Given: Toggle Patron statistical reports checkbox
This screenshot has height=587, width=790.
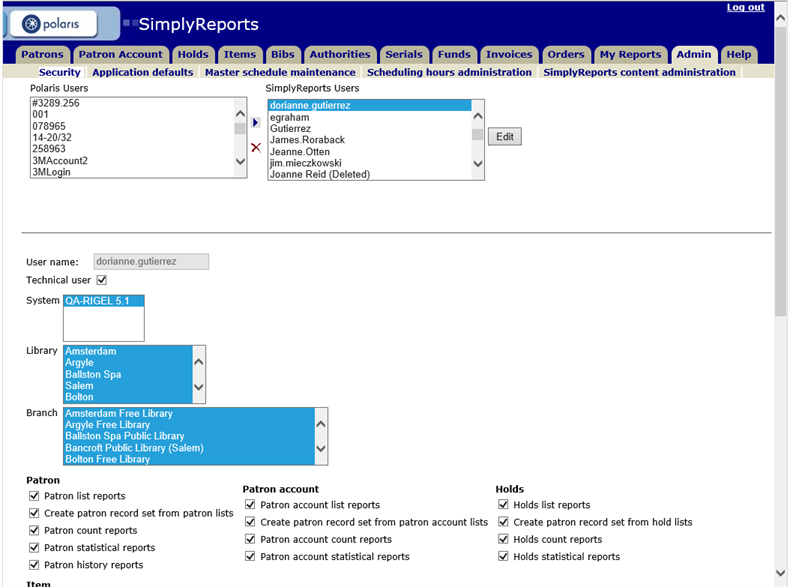Looking at the screenshot, I should 34,547.
